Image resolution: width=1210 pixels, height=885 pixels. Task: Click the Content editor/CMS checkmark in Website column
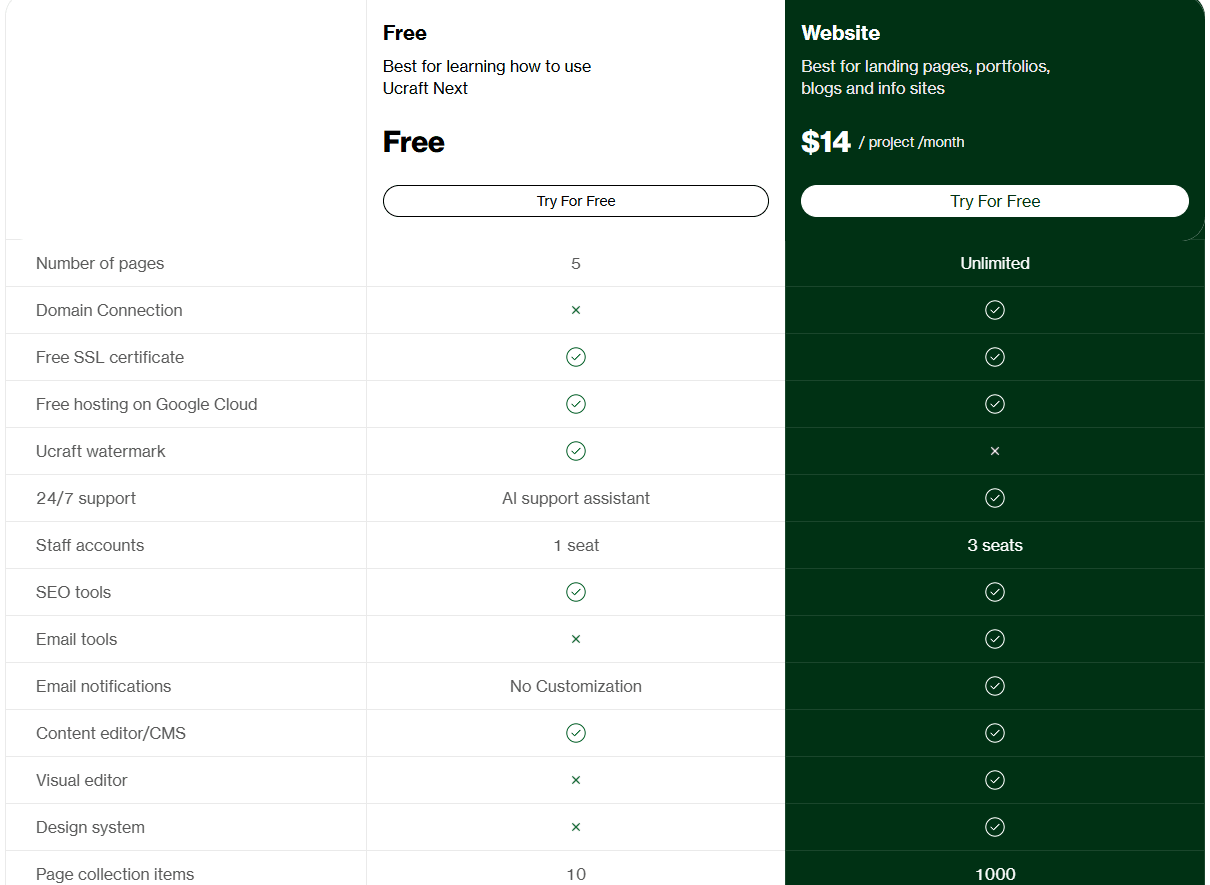click(995, 733)
